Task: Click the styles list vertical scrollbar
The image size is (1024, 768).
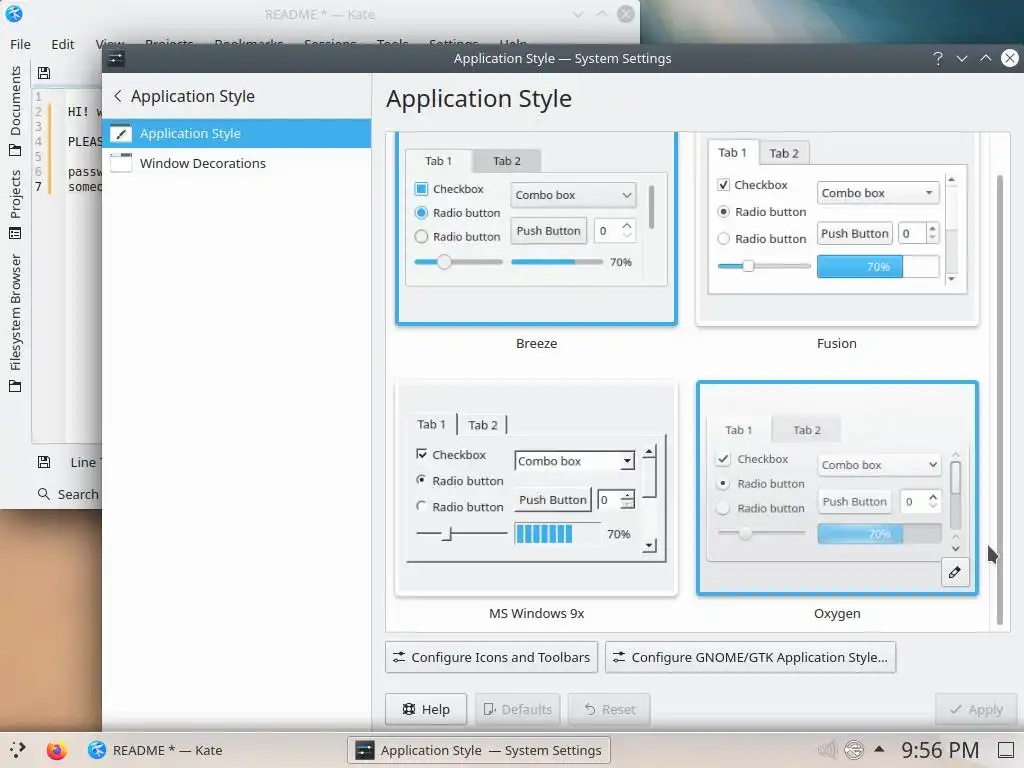Action: point(999,400)
